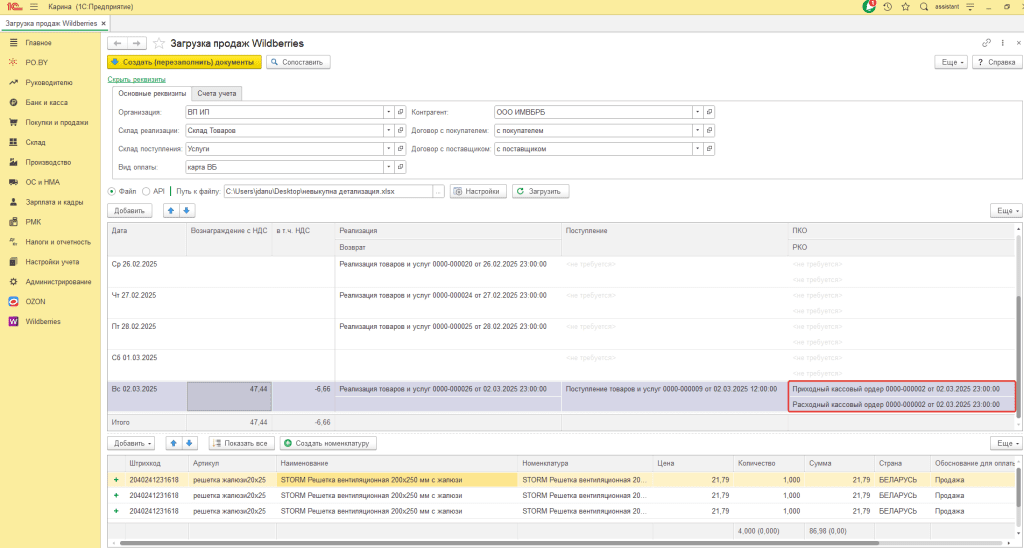Screen dimensions: 1024x548
Task: Open Покупки и продажи cart icon
Action: (x=13, y=122)
